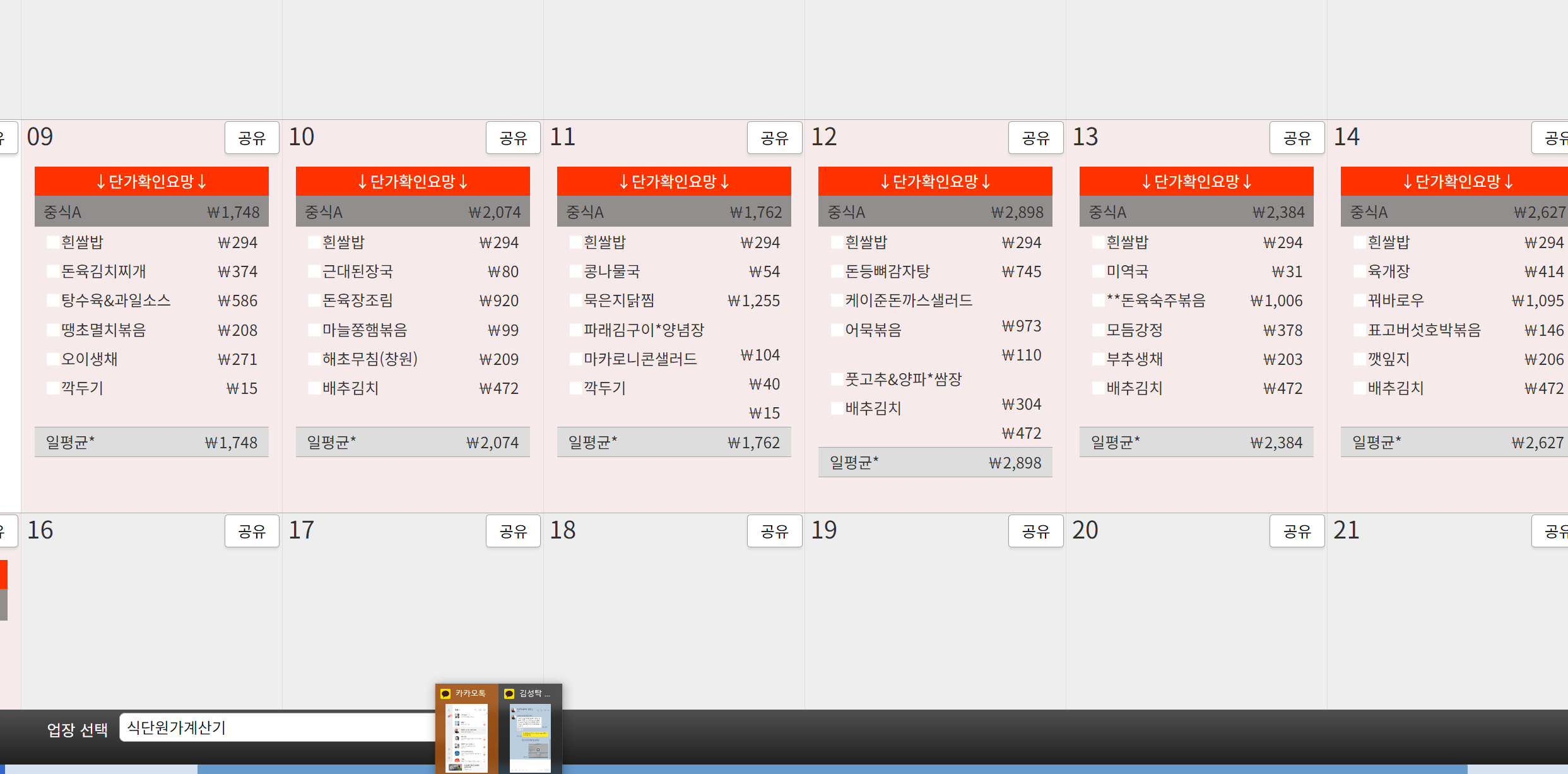1568x774 pixels.
Task: Open the 김성탁 chat window thumbnail
Action: tap(530, 737)
